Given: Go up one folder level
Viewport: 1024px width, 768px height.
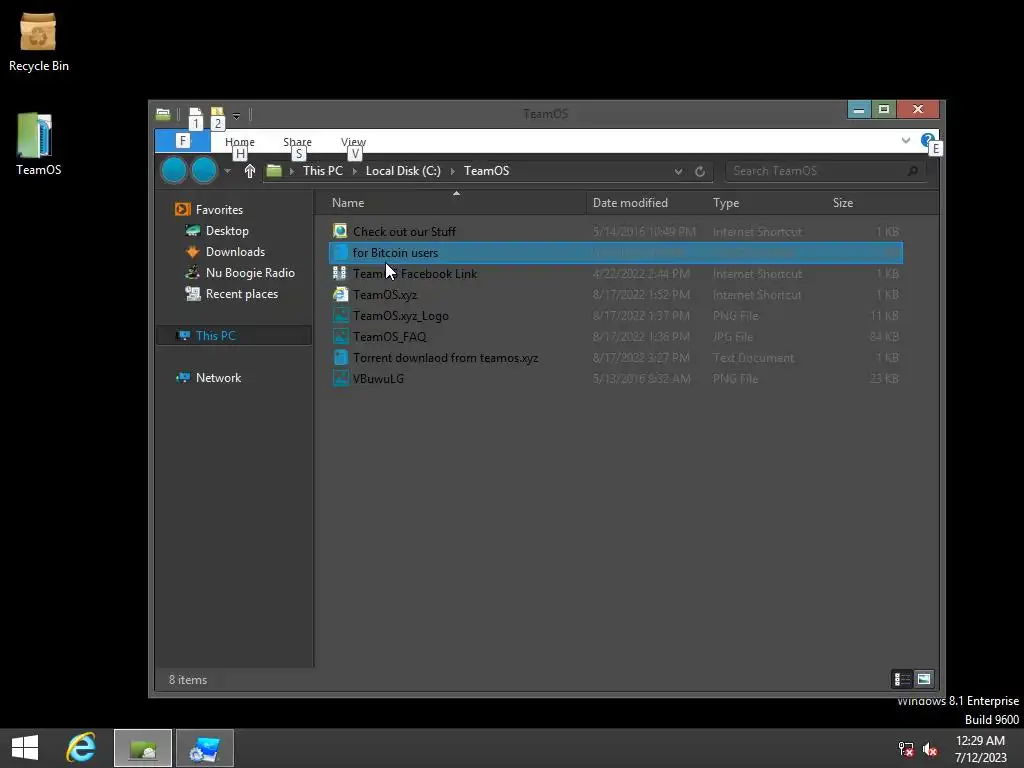Looking at the screenshot, I should pyautogui.click(x=249, y=171).
